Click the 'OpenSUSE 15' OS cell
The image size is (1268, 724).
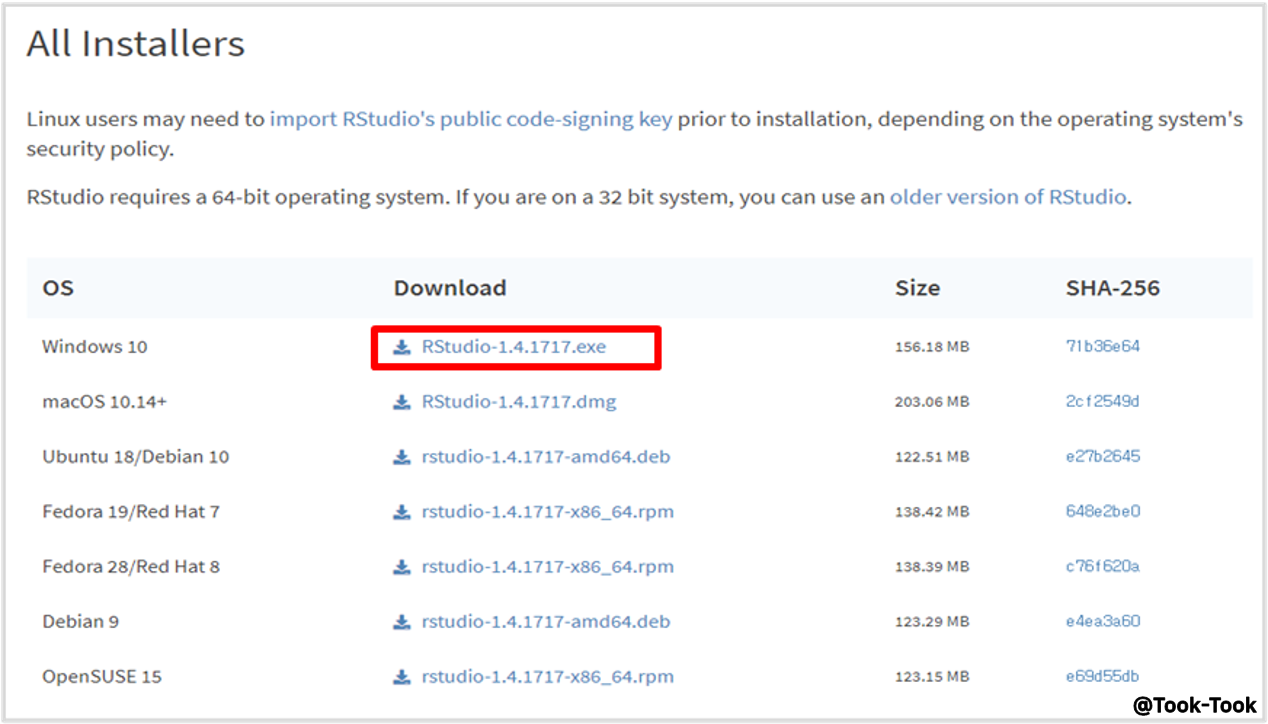click(x=102, y=677)
